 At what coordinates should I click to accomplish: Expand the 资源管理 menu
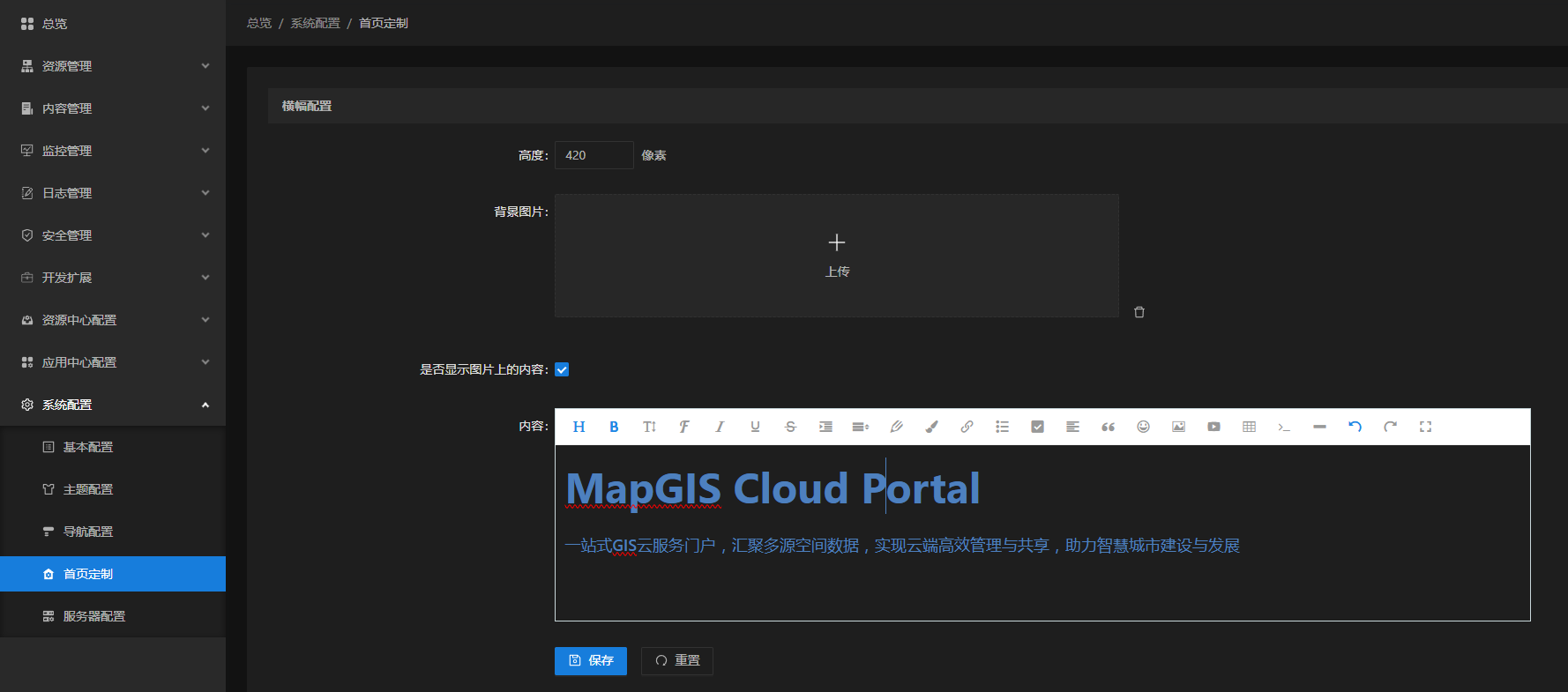pos(113,66)
